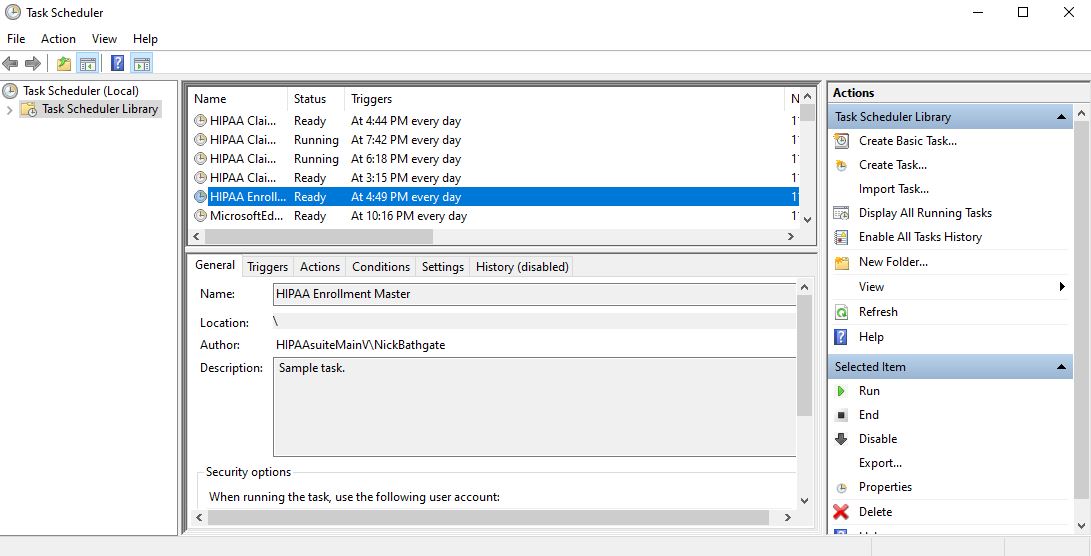Click the New Folder icon
This screenshot has width=1091, height=556.
point(841,262)
